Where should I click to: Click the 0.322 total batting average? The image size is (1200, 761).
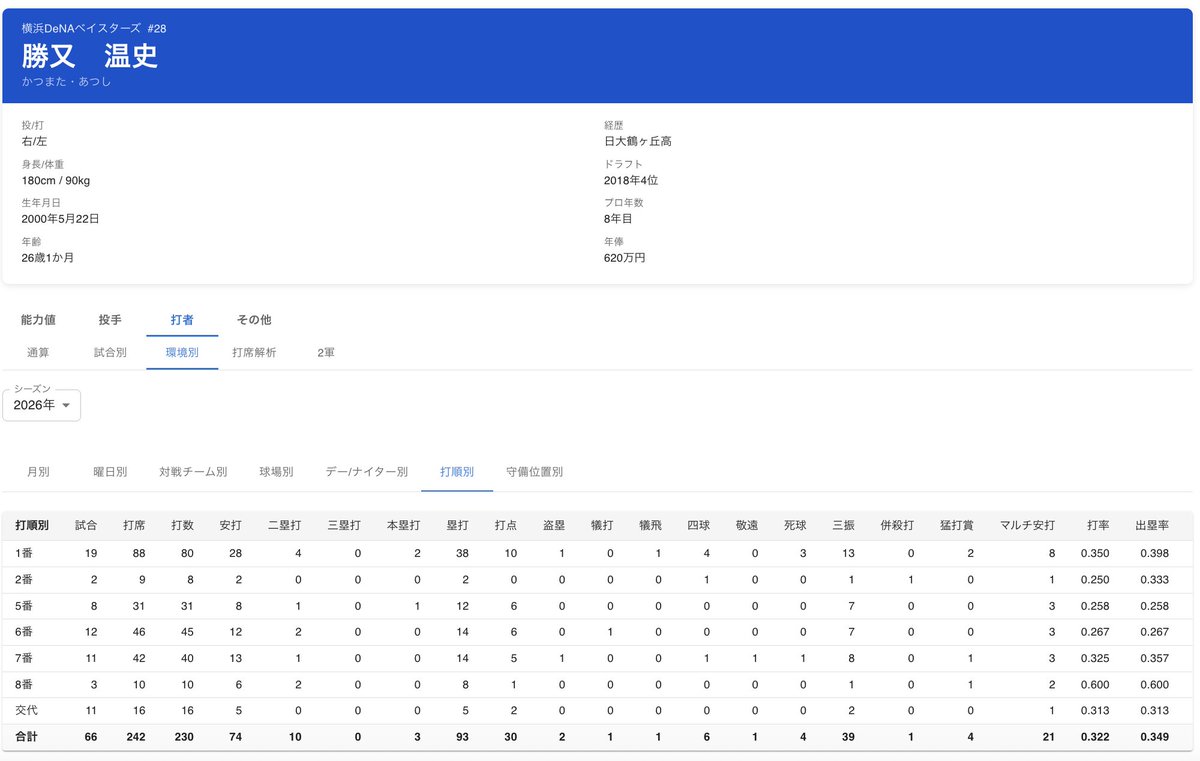[1096, 737]
